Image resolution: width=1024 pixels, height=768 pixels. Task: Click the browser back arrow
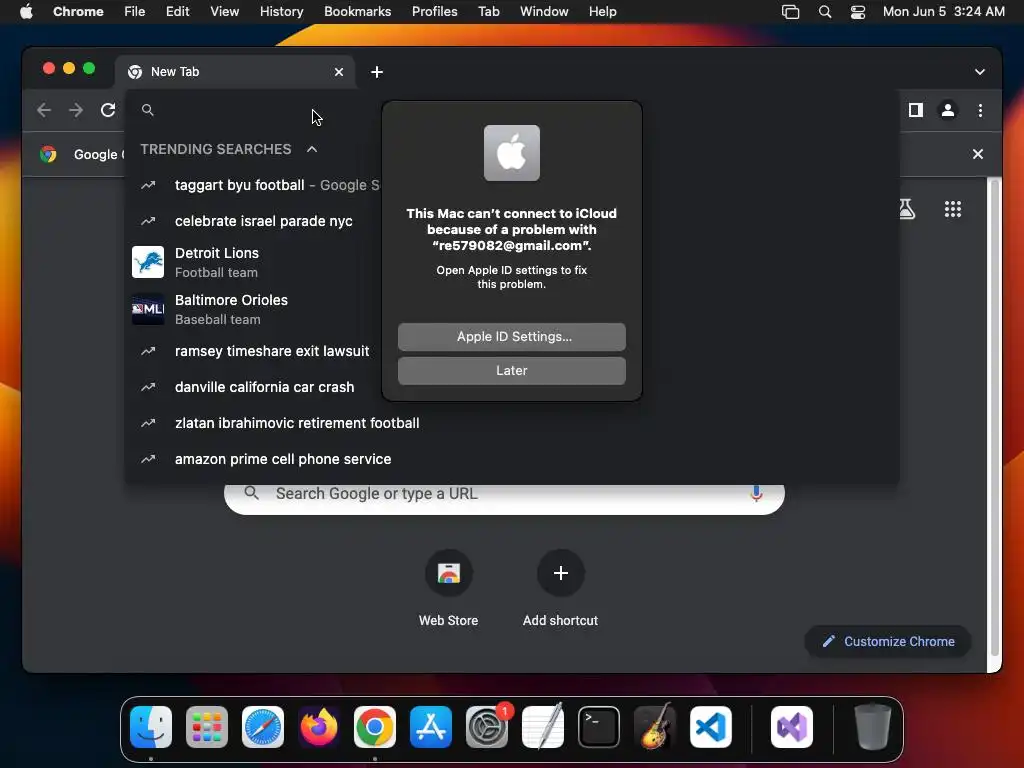pyautogui.click(x=44, y=110)
